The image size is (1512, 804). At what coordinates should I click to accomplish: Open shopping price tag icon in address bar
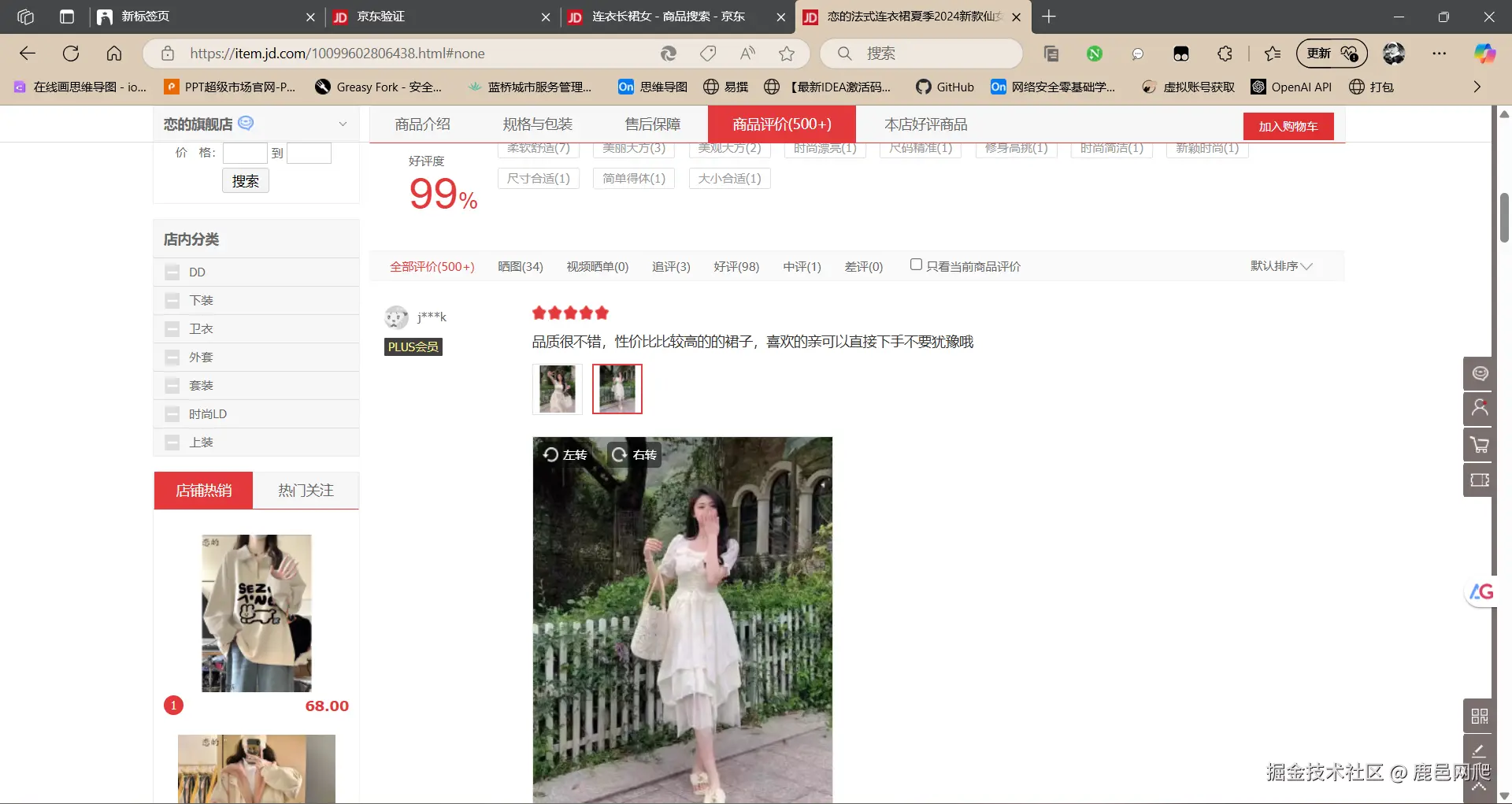click(x=708, y=54)
